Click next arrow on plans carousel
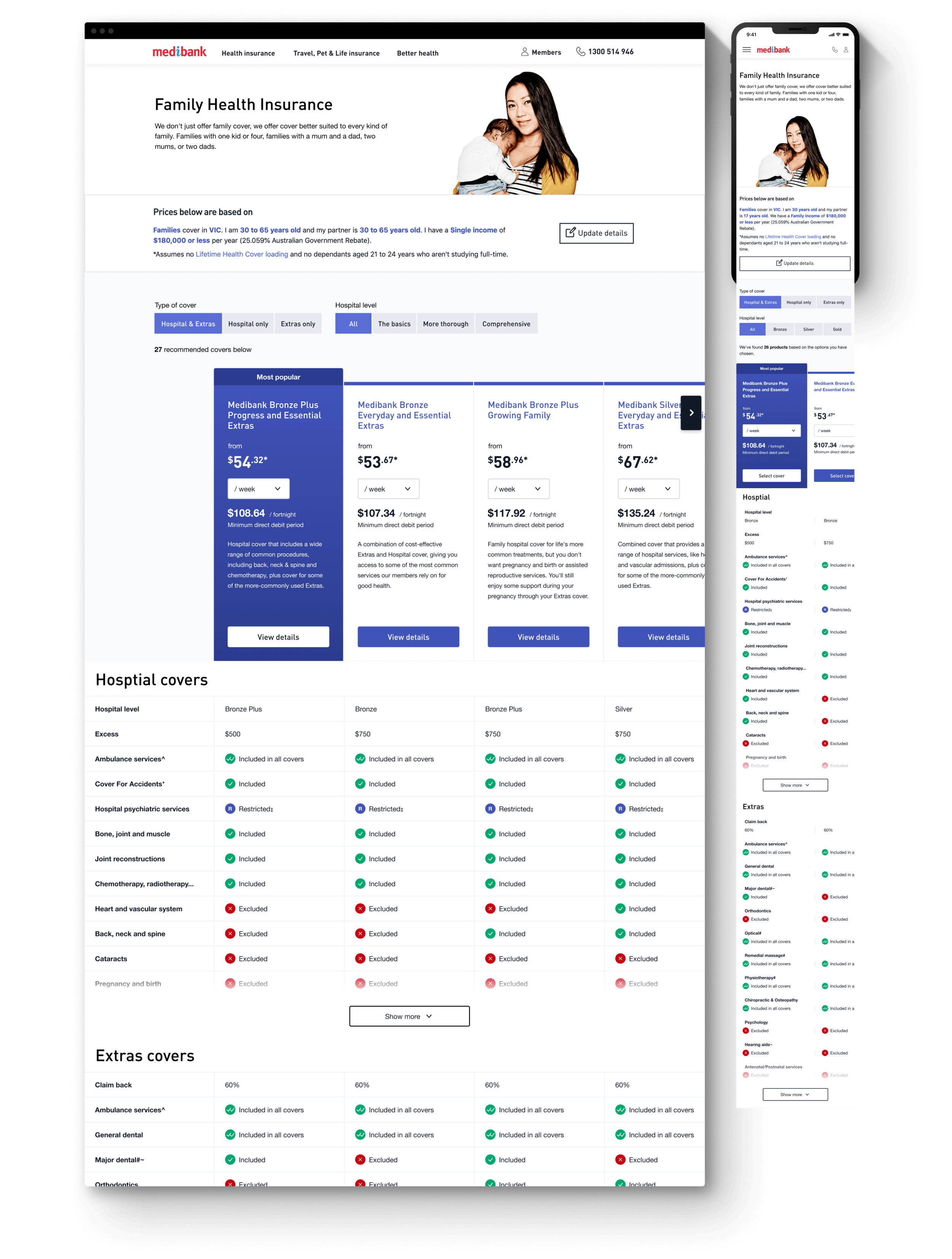Screen dimensions: 952x1259 pos(691,413)
